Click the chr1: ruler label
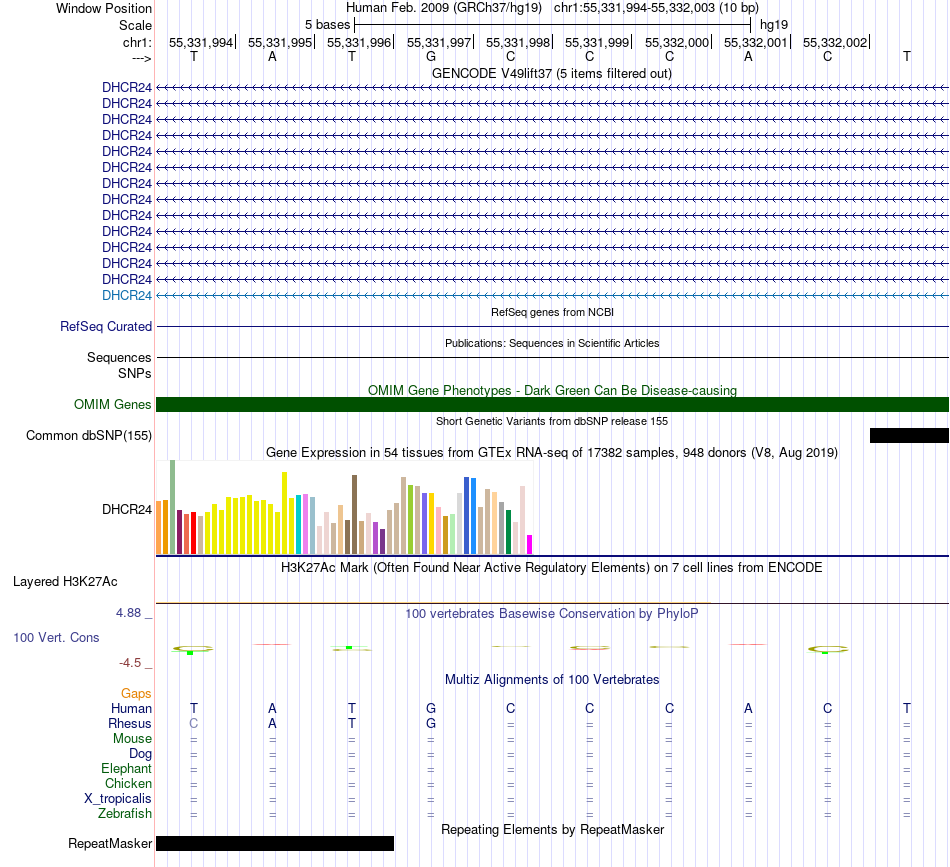 click(x=137, y=42)
